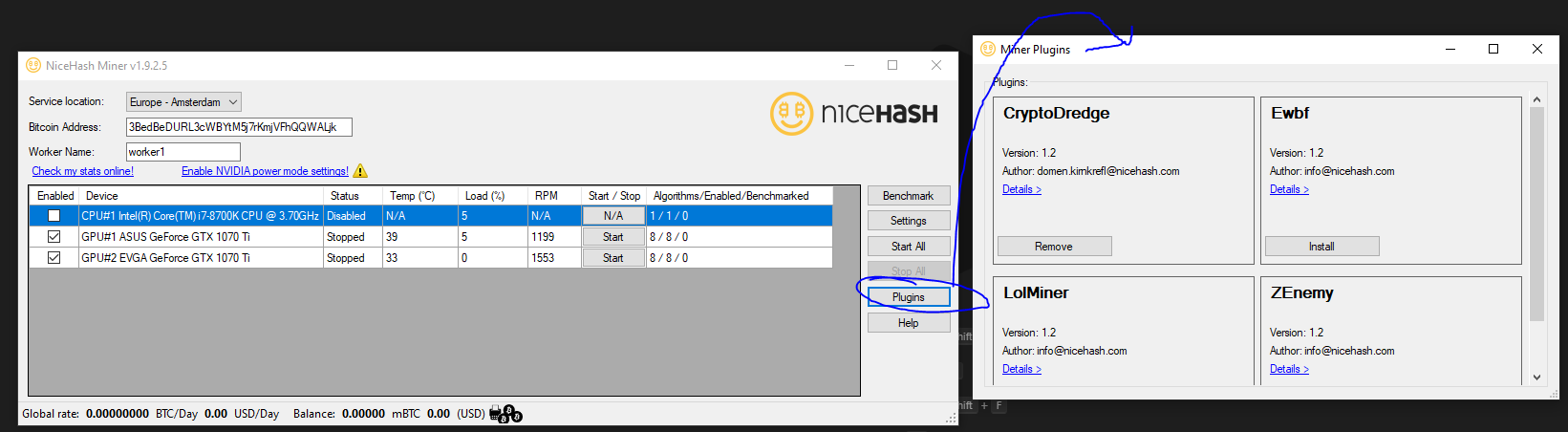Click the N/A button in CPU#1 row
Image resolution: width=1568 pixels, height=432 pixels.
coord(613,216)
